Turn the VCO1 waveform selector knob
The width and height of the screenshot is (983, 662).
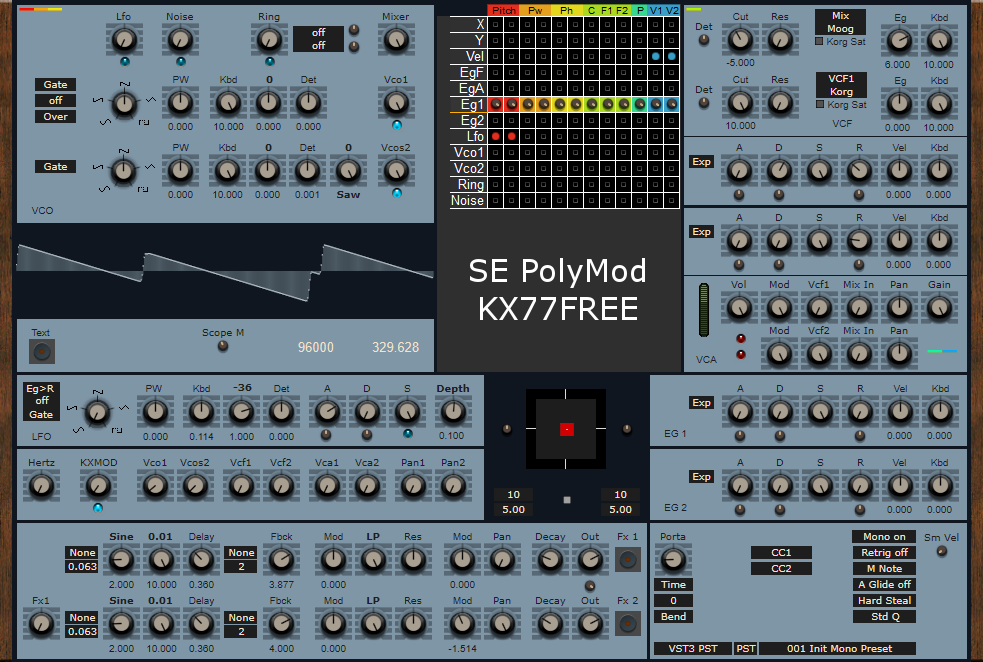(x=124, y=103)
